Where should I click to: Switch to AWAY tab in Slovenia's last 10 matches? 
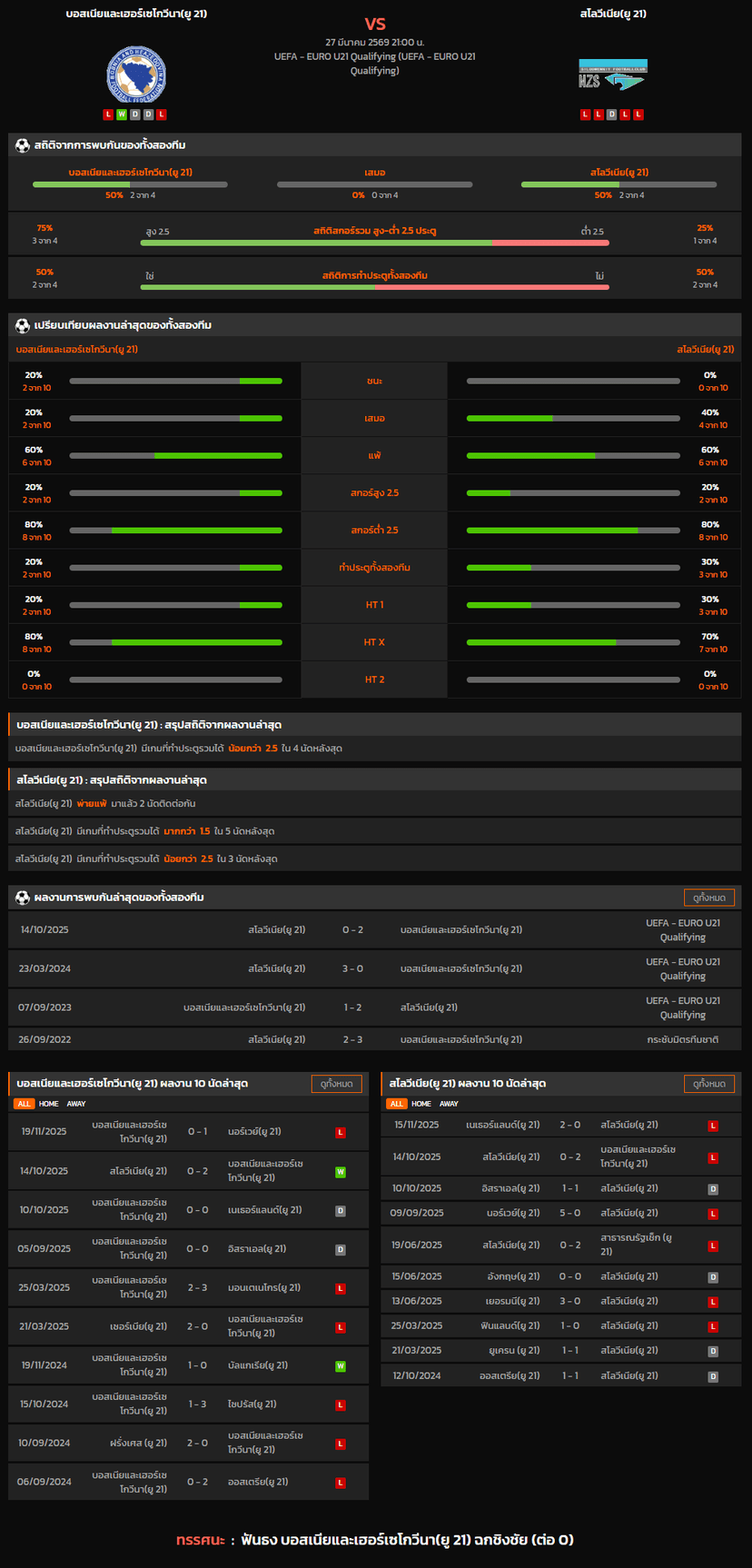click(x=449, y=1104)
